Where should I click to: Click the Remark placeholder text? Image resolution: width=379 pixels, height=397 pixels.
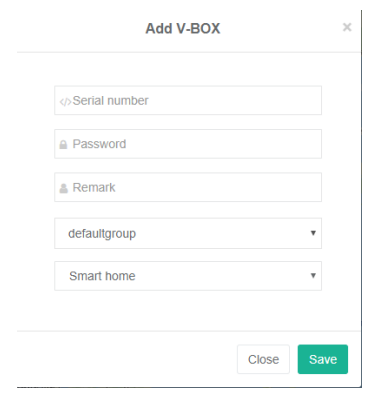(x=94, y=187)
